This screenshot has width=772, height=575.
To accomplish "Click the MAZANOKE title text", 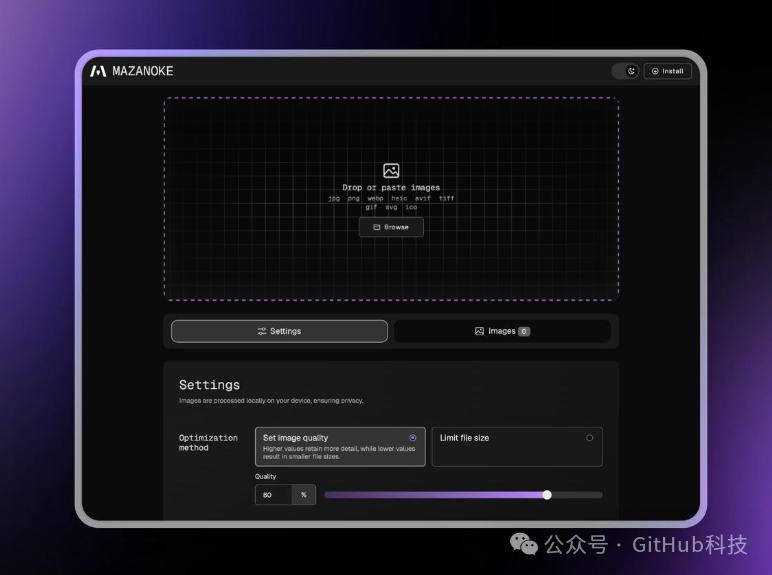I will point(143,71).
